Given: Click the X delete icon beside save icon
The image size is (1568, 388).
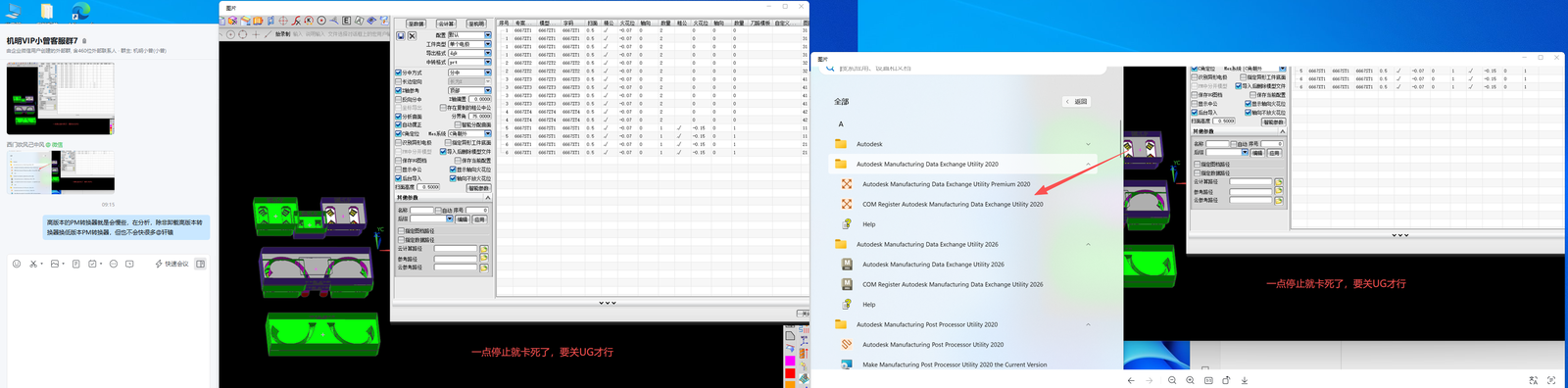Looking at the screenshot, I should [x=412, y=35].
